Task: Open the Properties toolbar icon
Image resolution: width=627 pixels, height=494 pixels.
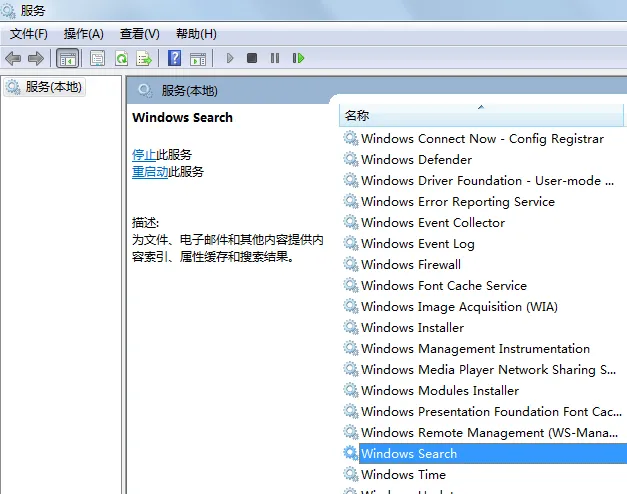Action: click(x=97, y=58)
